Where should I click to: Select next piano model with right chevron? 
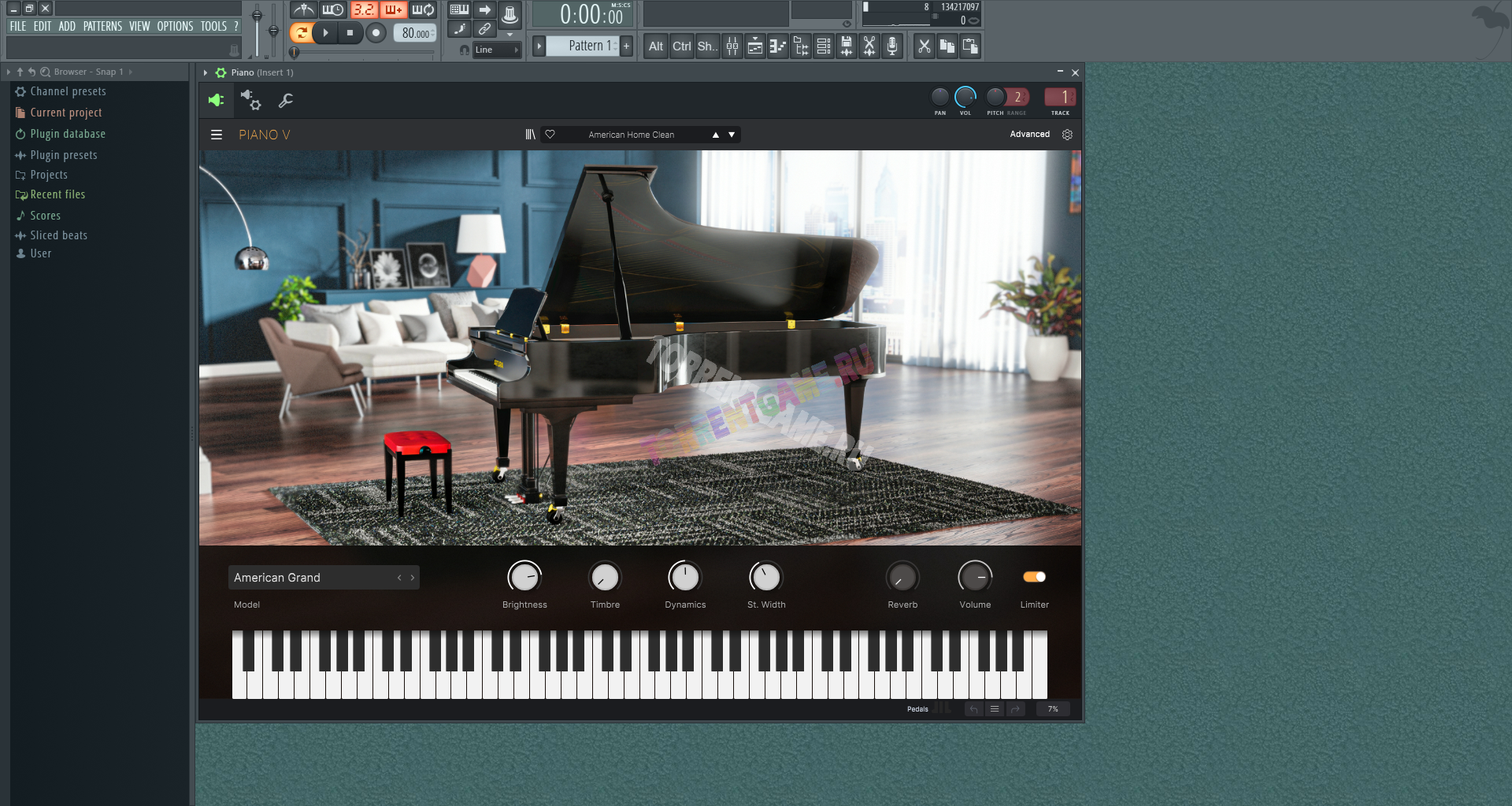pyautogui.click(x=412, y=578)
